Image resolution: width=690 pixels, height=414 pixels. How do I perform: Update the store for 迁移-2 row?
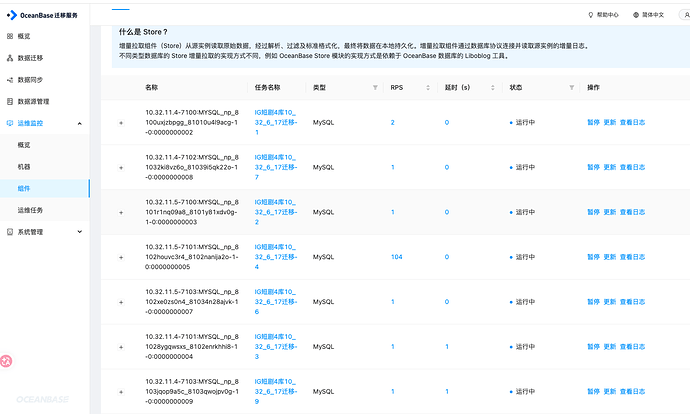609,212
